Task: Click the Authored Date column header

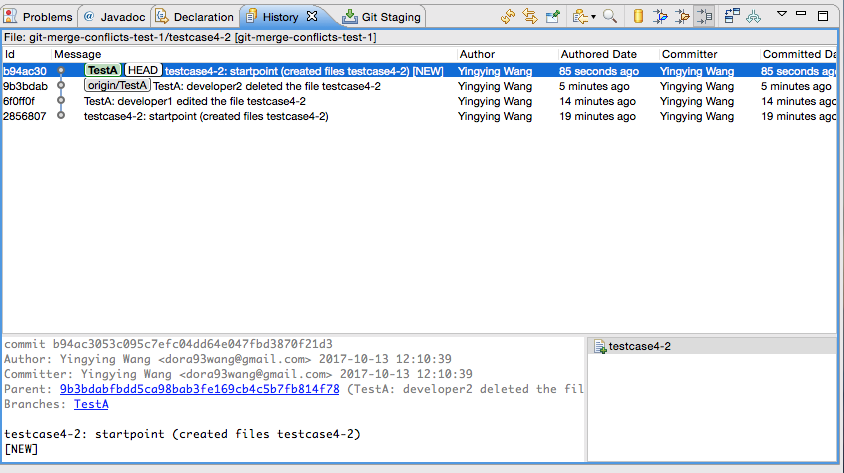Action: [608, 54]
